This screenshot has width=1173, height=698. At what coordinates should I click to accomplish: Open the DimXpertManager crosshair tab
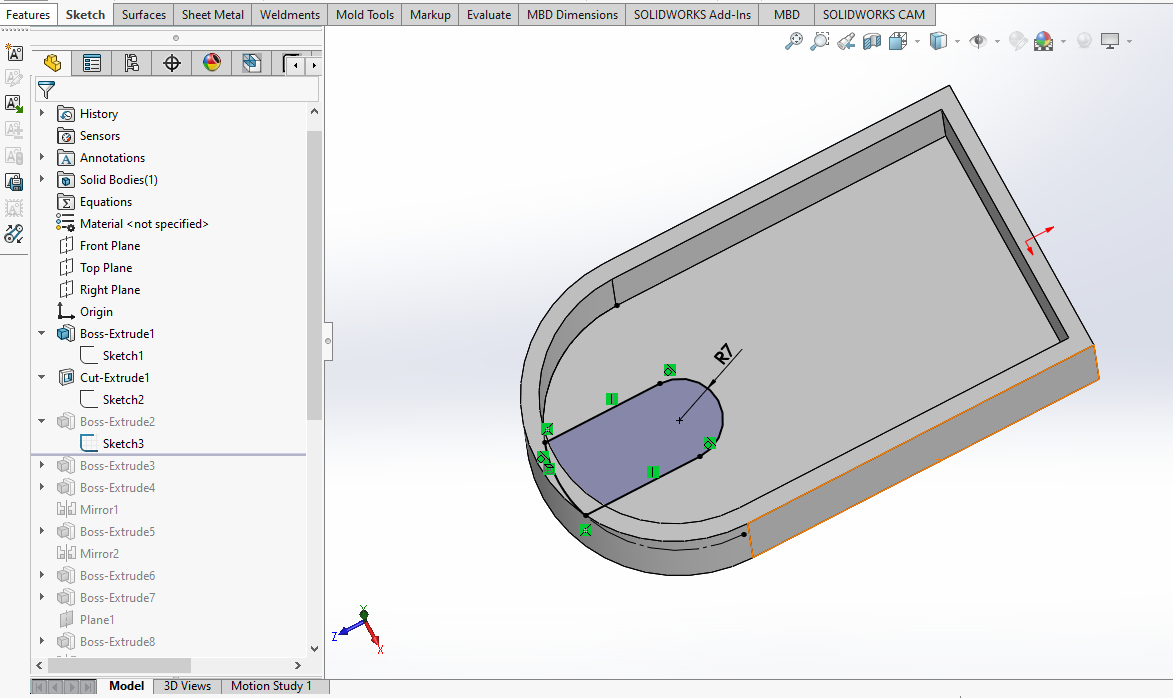coord(172,64)
